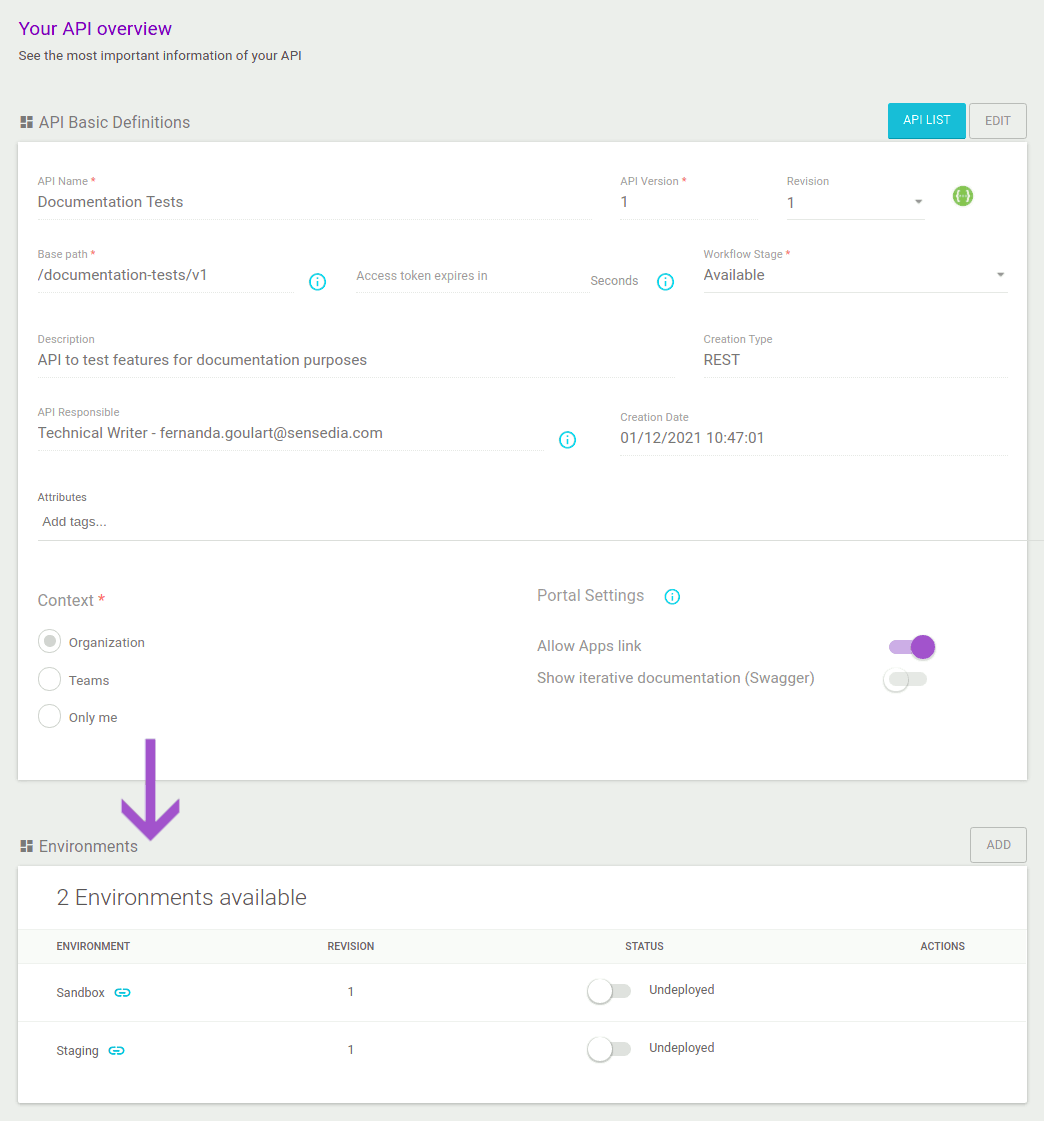Click the info icon beside access token expiration
The image size is (1044, 1121).
[x=665, y=282]
